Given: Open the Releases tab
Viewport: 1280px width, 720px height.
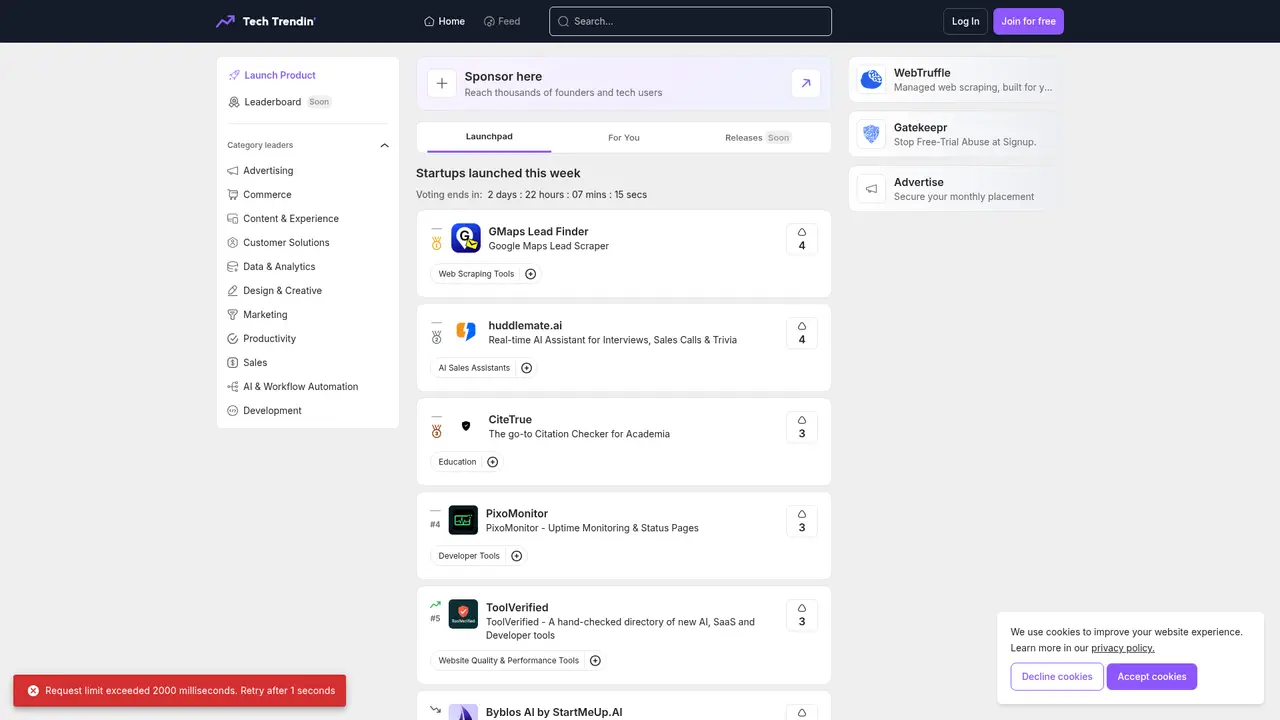Looking at the screenshot, I should pos(758,137).
